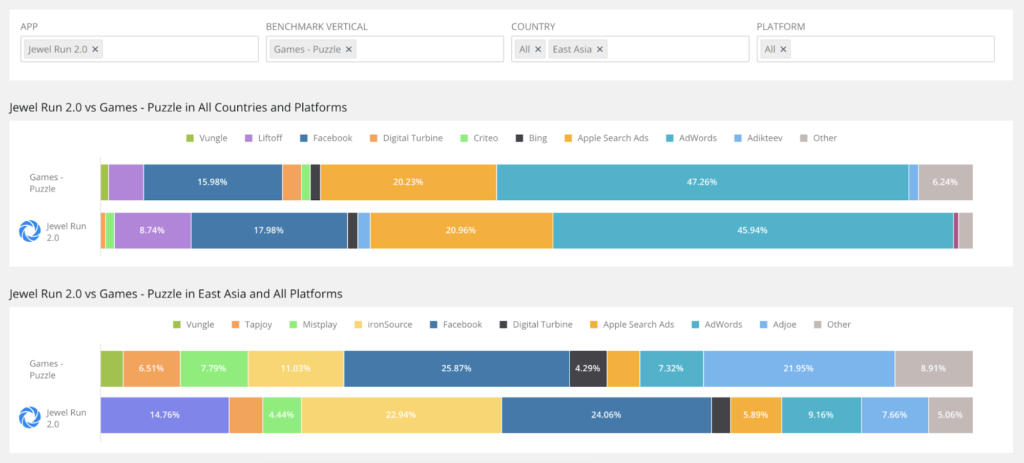Select the 8.91% Other bar segment
The width and height of the screenshot is (1024, 463).
[x=934, y=368]
